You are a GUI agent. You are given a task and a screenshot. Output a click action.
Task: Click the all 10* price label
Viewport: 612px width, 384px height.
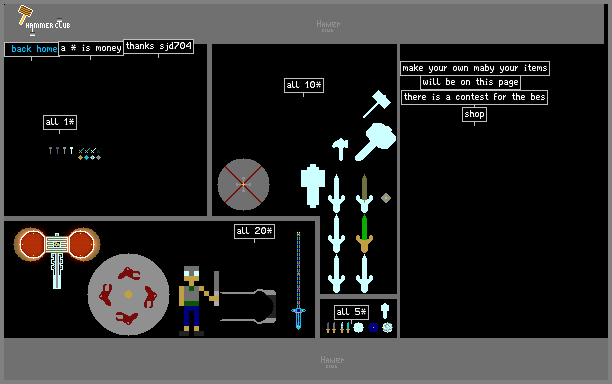click(x=304, y=85)
